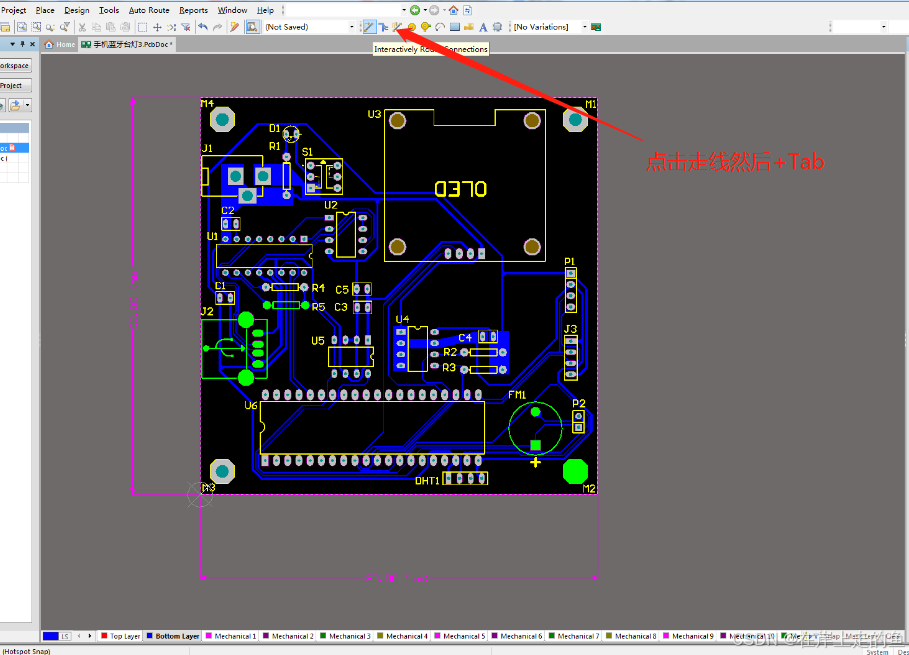
Task: Open the [No Variations] dropdown
Action: tap(584, 27)
